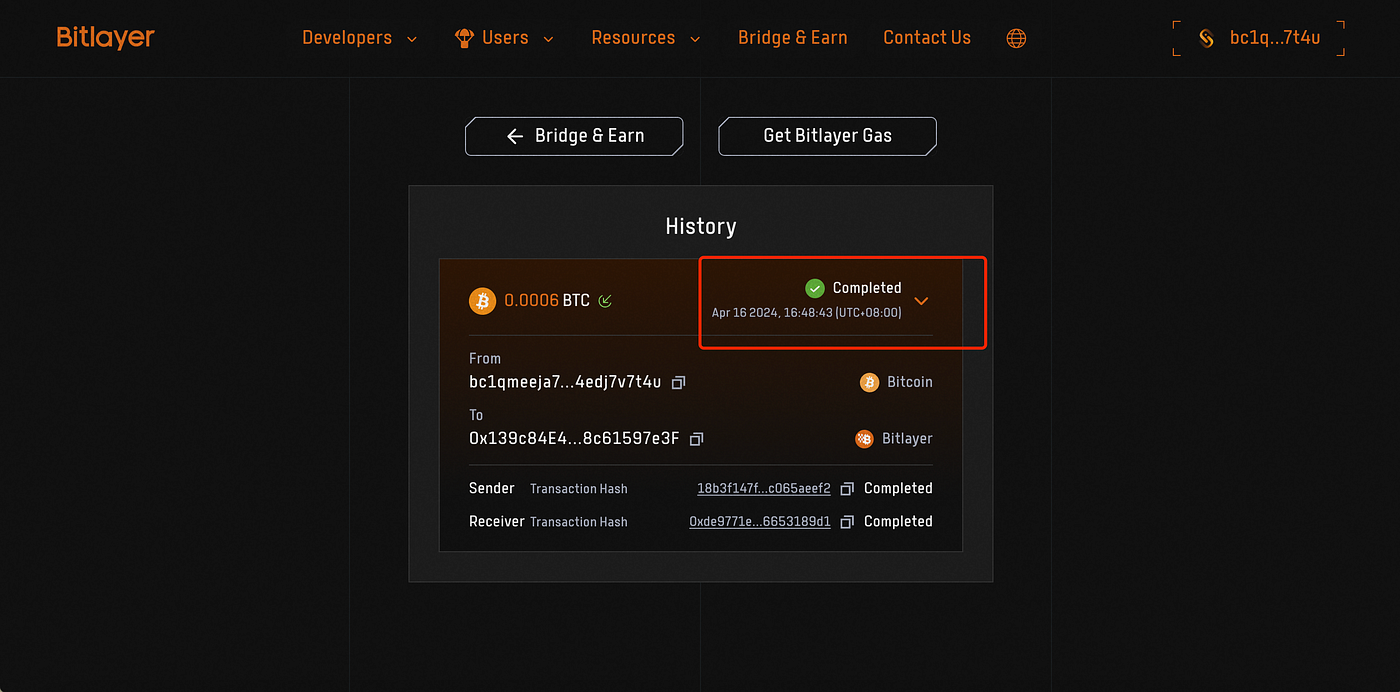Click the Bitcoin network icon
Screen dimensions: 1400x692
pos(868,382)
